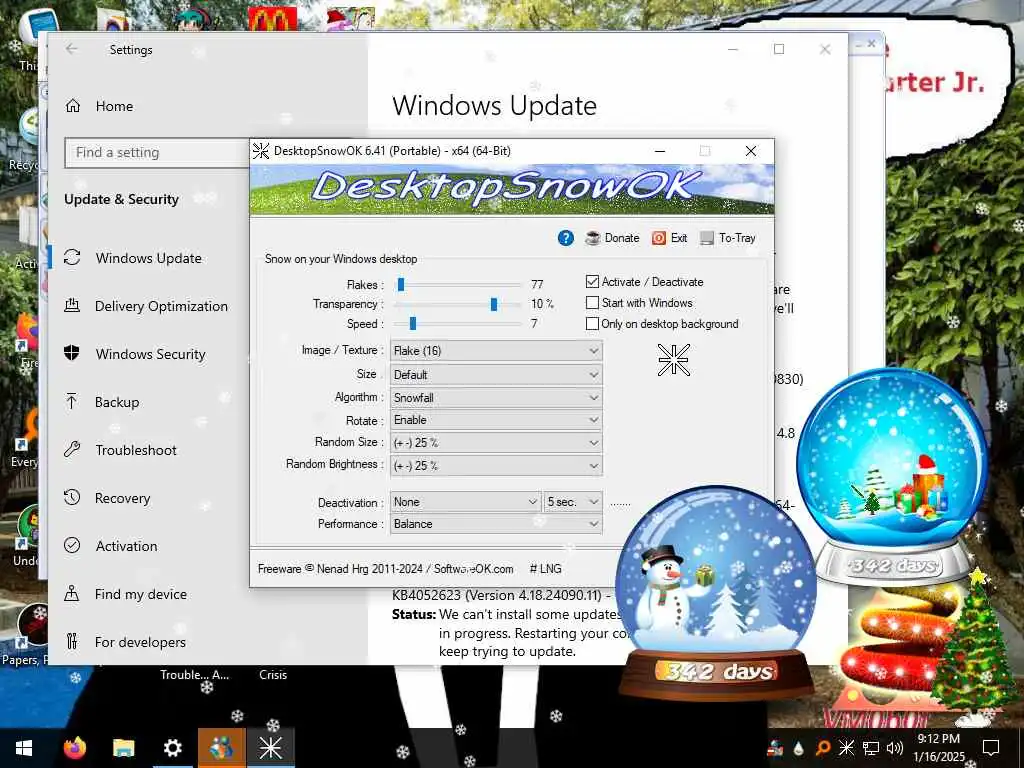Select Activation in Settings sidebar
Viewport: 1024px width, 768px height.
pos(126,546)
